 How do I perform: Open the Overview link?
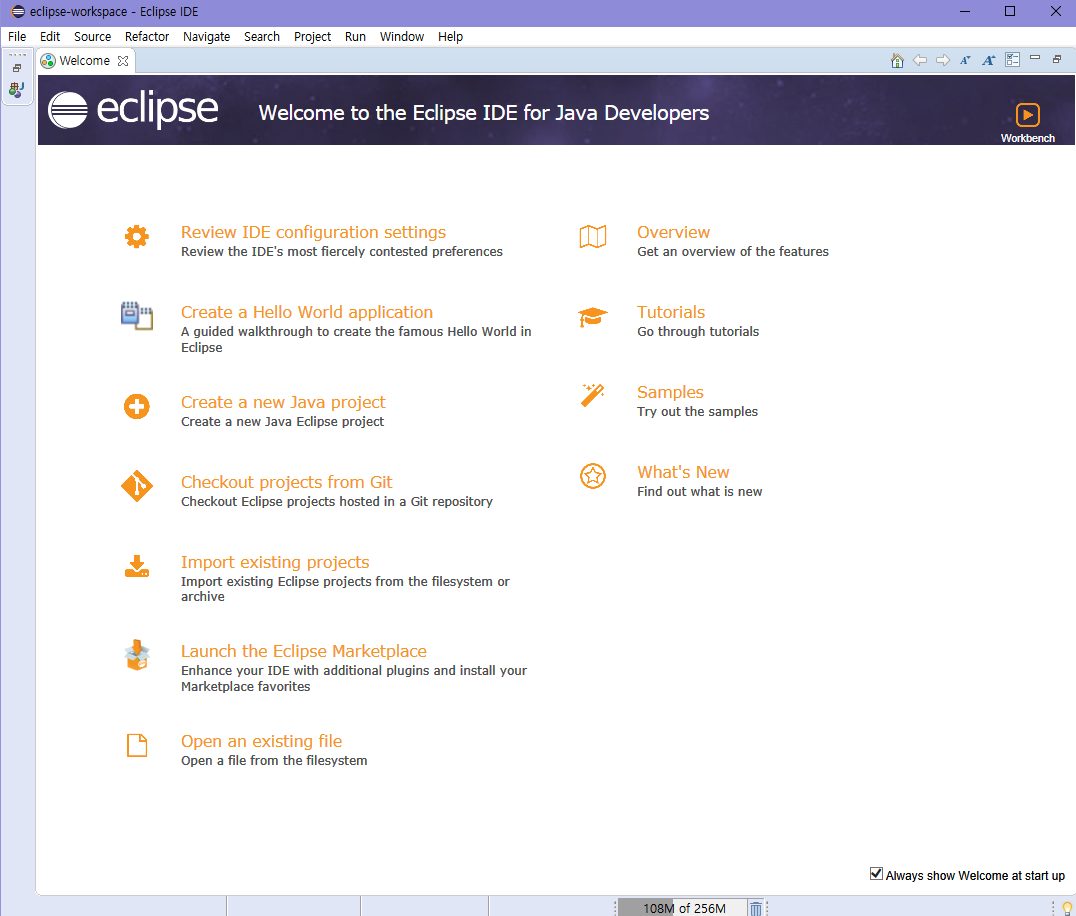[673, 232]
